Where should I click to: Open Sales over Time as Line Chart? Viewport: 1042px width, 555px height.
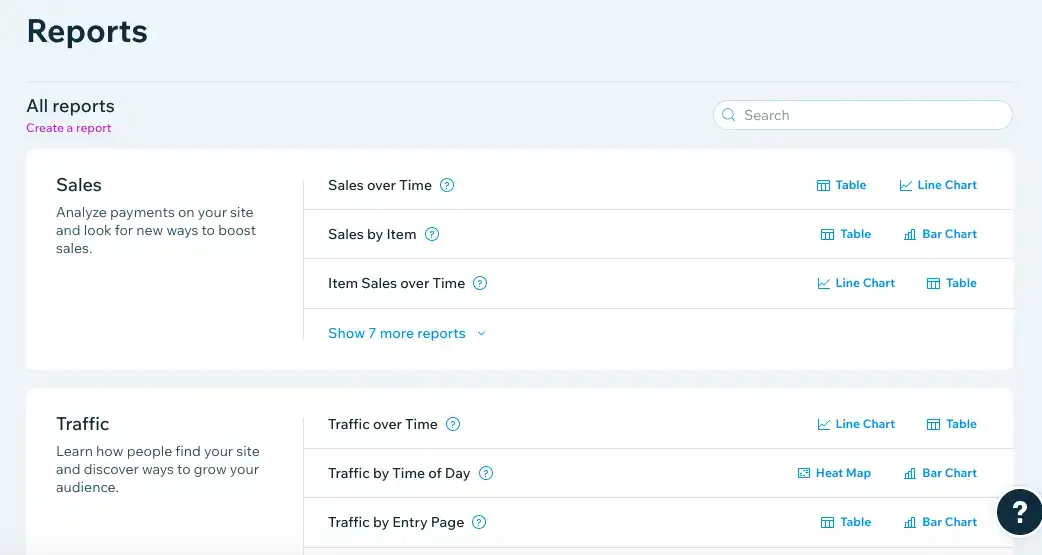click(x=938, y=185)
